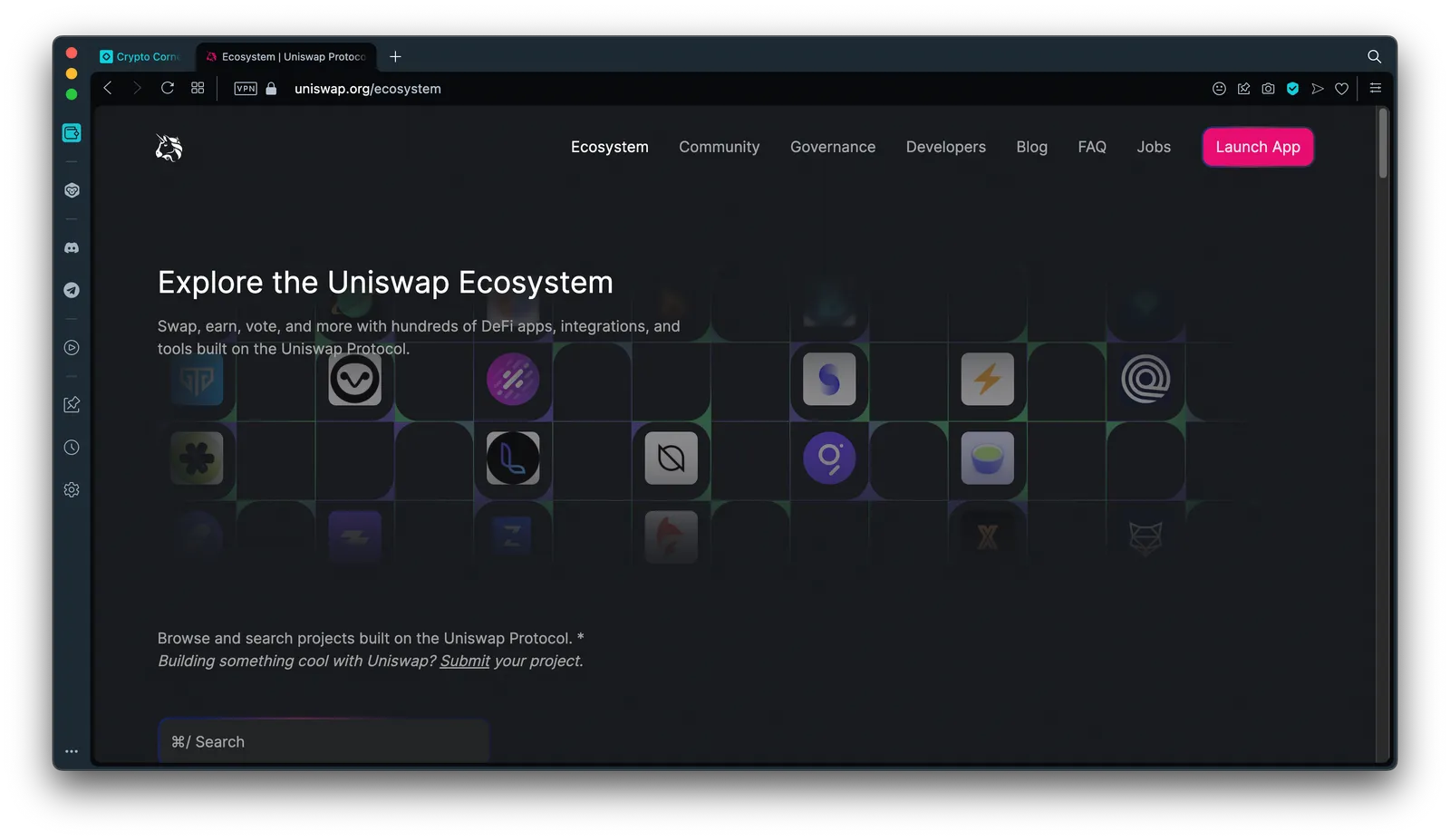
Task: Click the page vertical scrollbar
Action: pyautogui.click(x=1383, y=144)
